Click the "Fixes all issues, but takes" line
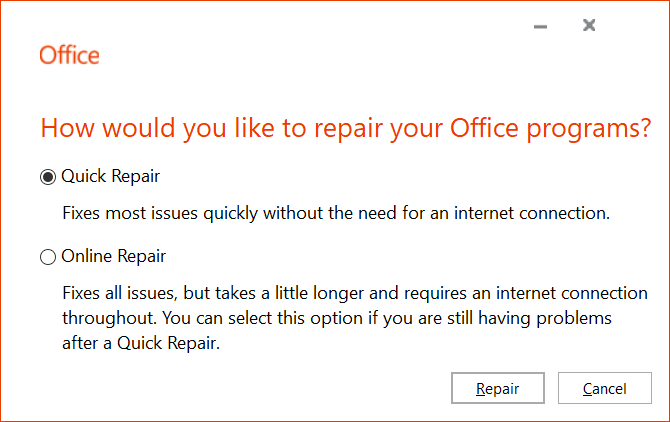 coord(164,294)
